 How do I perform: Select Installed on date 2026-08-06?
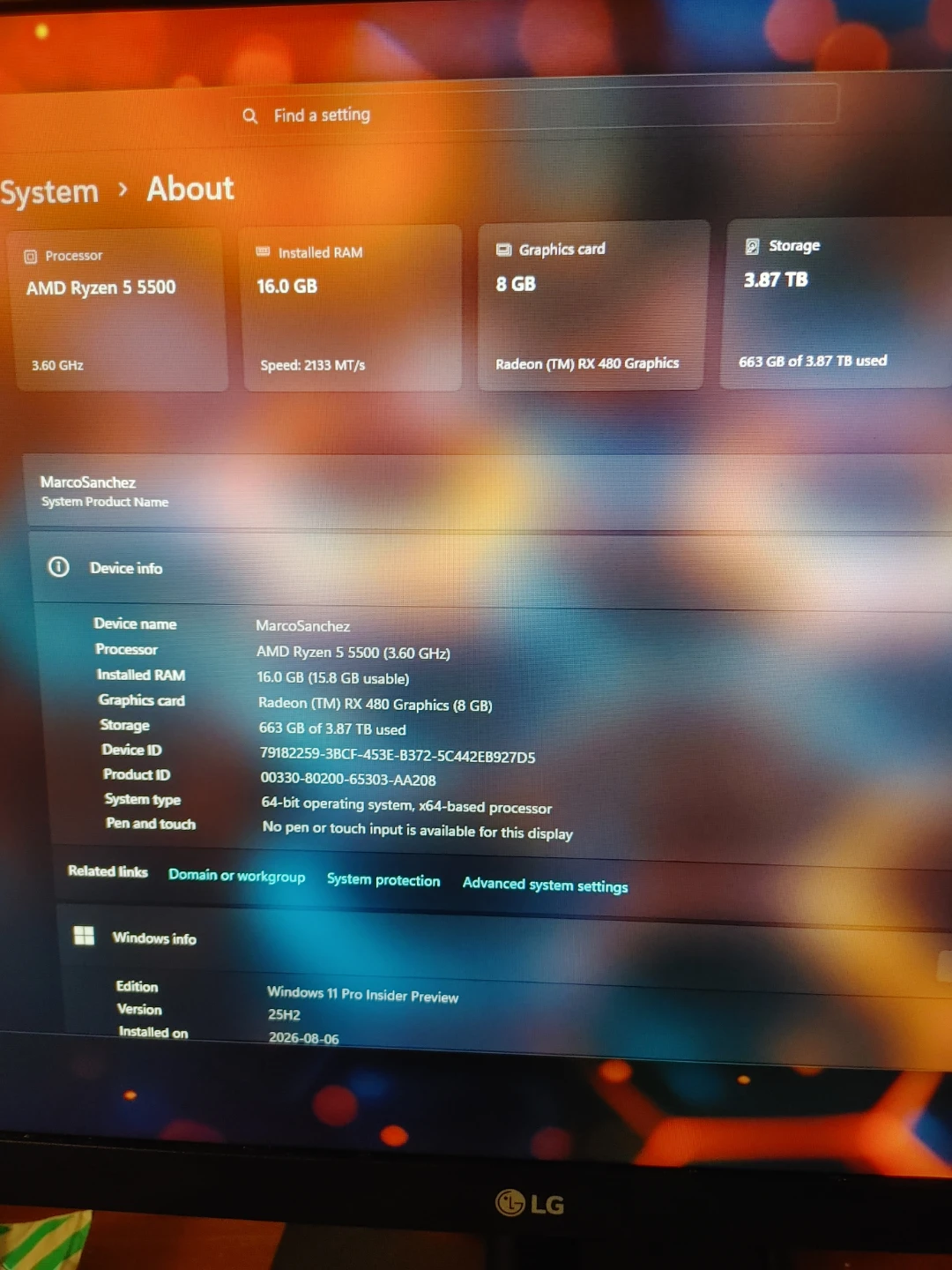point(304,1038)
